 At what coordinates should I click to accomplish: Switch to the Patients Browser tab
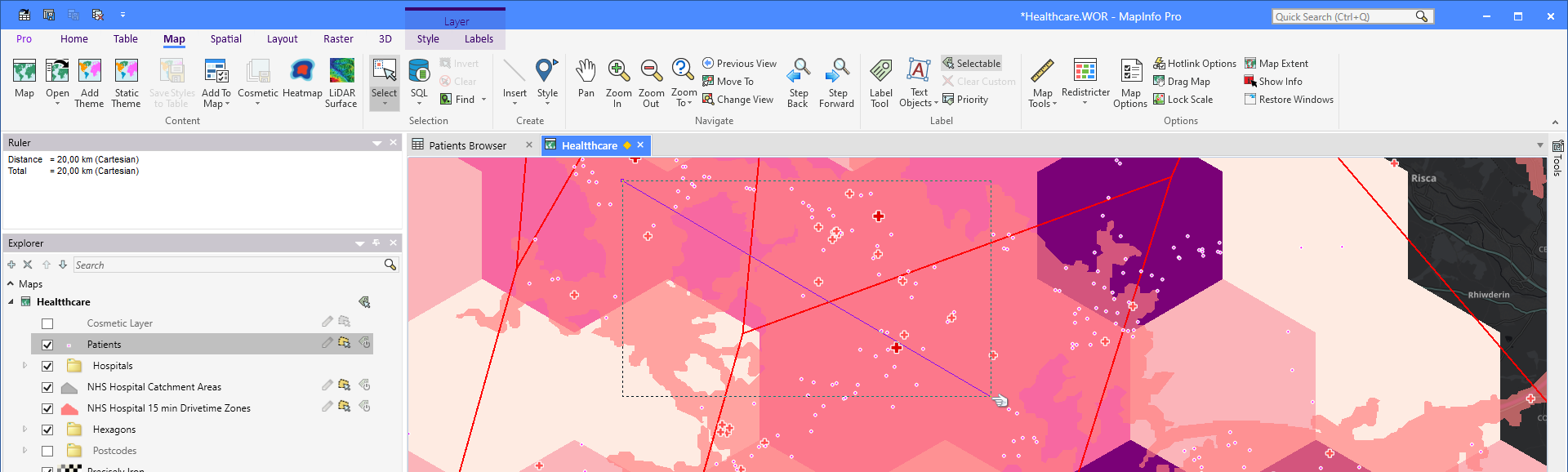coord(467,145)
